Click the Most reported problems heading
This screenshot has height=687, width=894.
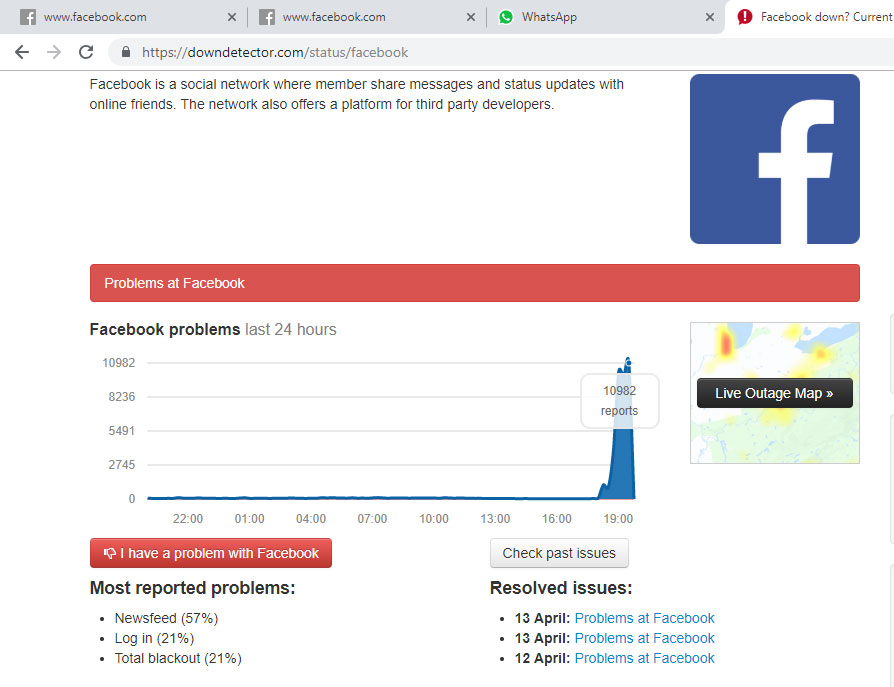[192, 588]
